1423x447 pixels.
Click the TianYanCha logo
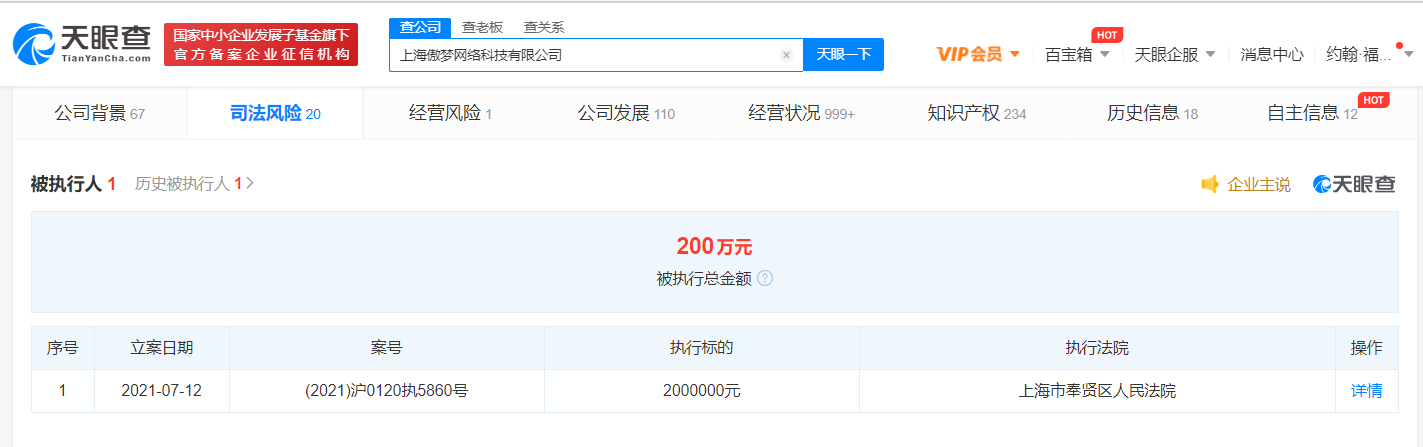tap(81, 44)
